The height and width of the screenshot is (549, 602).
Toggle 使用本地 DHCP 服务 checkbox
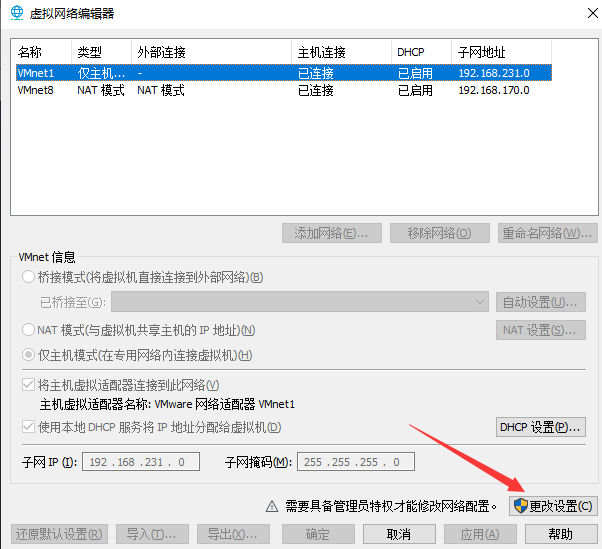28,427
